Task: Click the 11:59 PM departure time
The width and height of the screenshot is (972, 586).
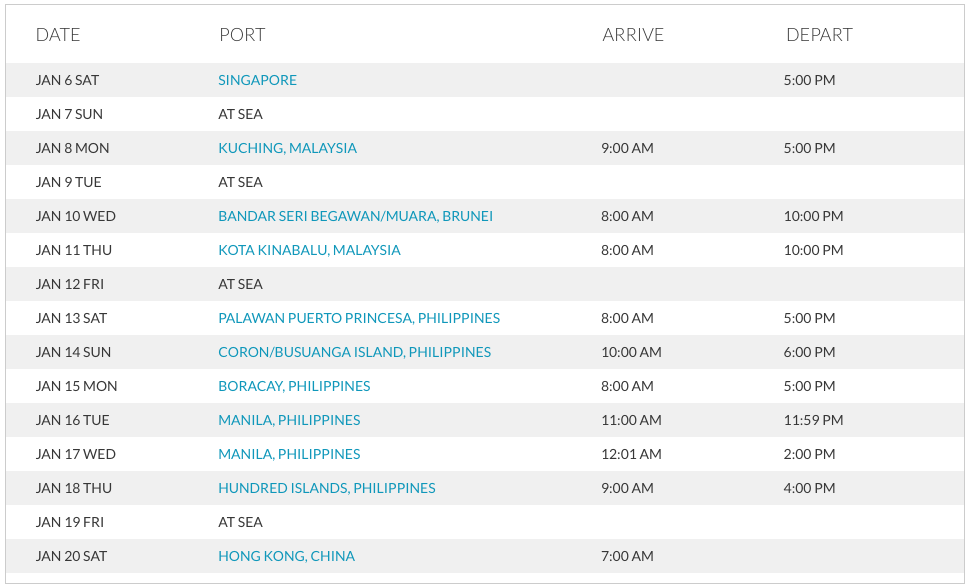Action: pos(813,420)
